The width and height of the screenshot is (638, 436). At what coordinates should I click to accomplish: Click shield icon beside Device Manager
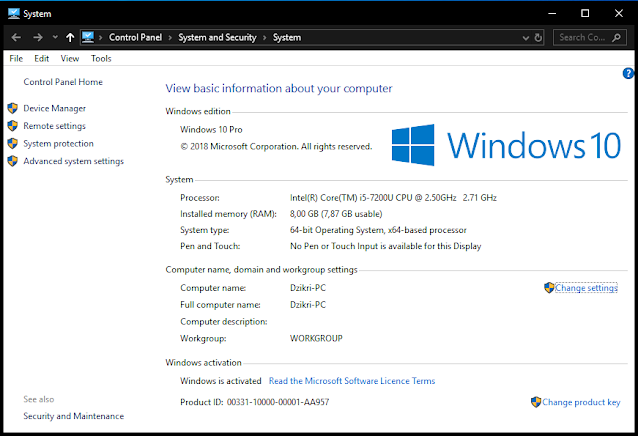(x=13, y=108)
